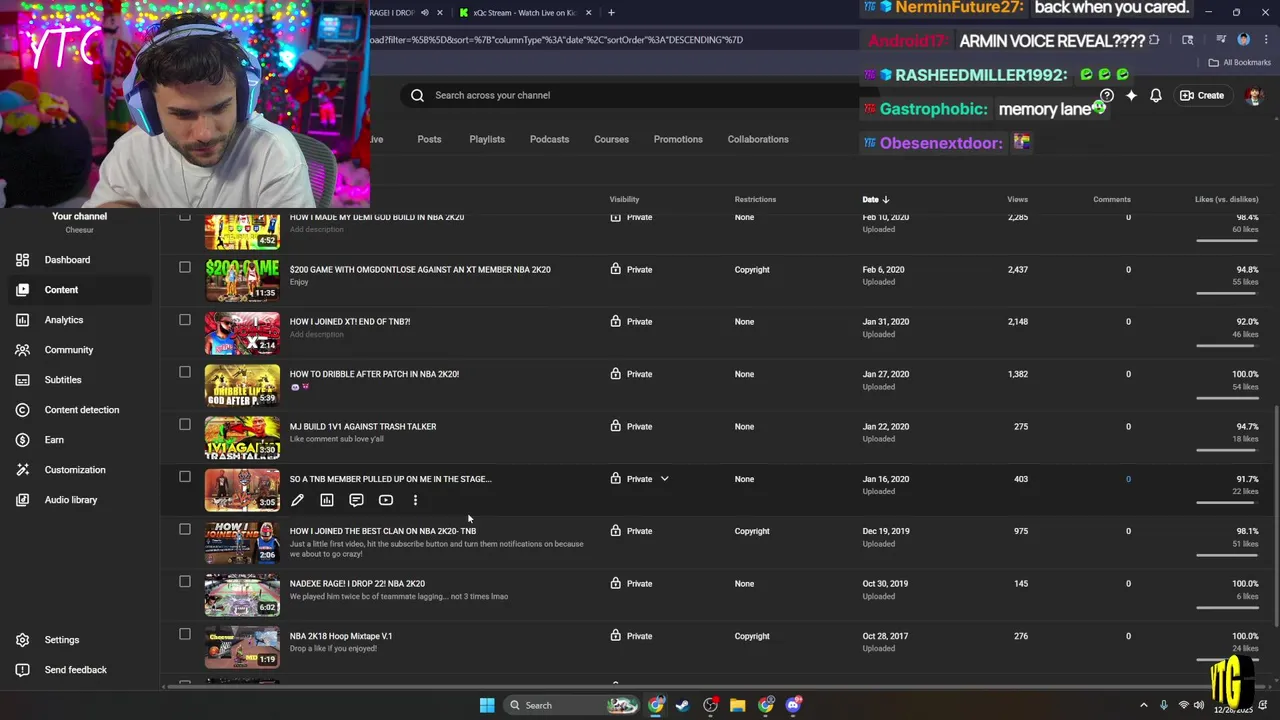
Task: Open Windows Start menu
Action: coord(487,705)
